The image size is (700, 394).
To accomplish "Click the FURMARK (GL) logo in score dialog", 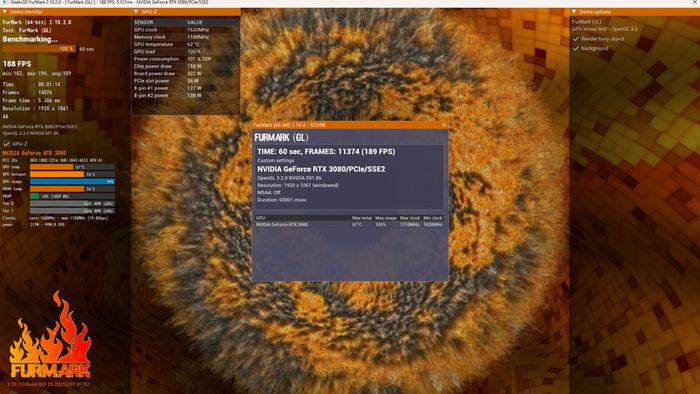I will 281,137.
